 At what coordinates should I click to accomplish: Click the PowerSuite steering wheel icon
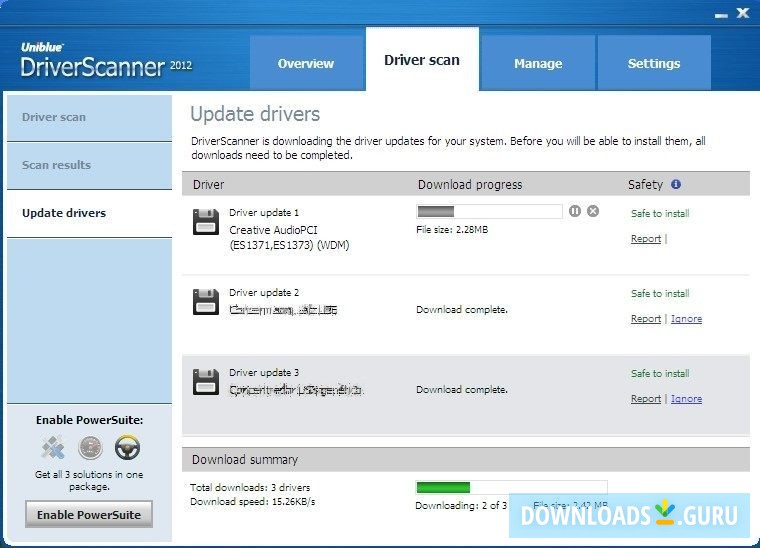click(127, 447)
